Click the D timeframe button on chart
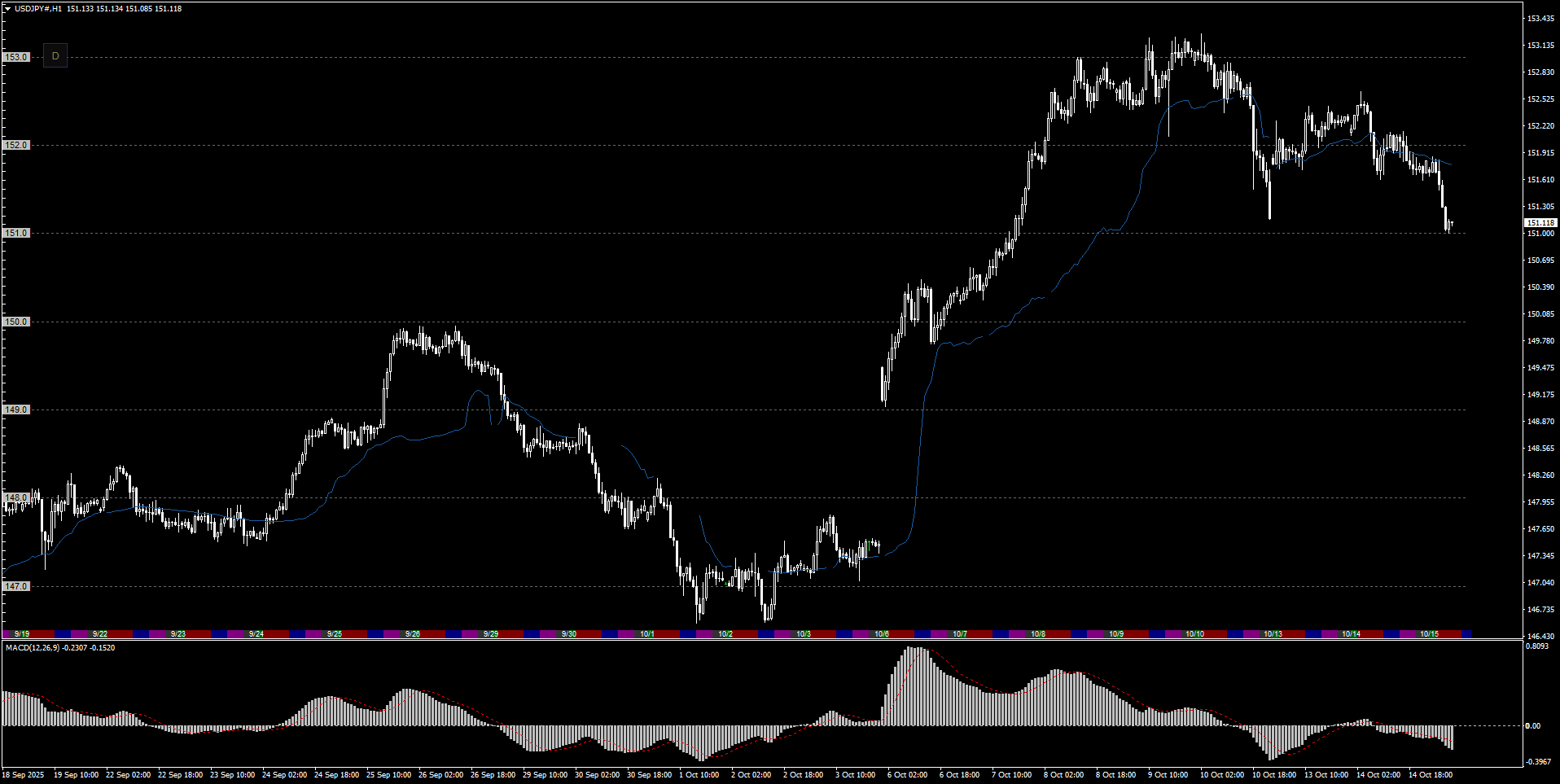1560x784 pixels. 55,56
